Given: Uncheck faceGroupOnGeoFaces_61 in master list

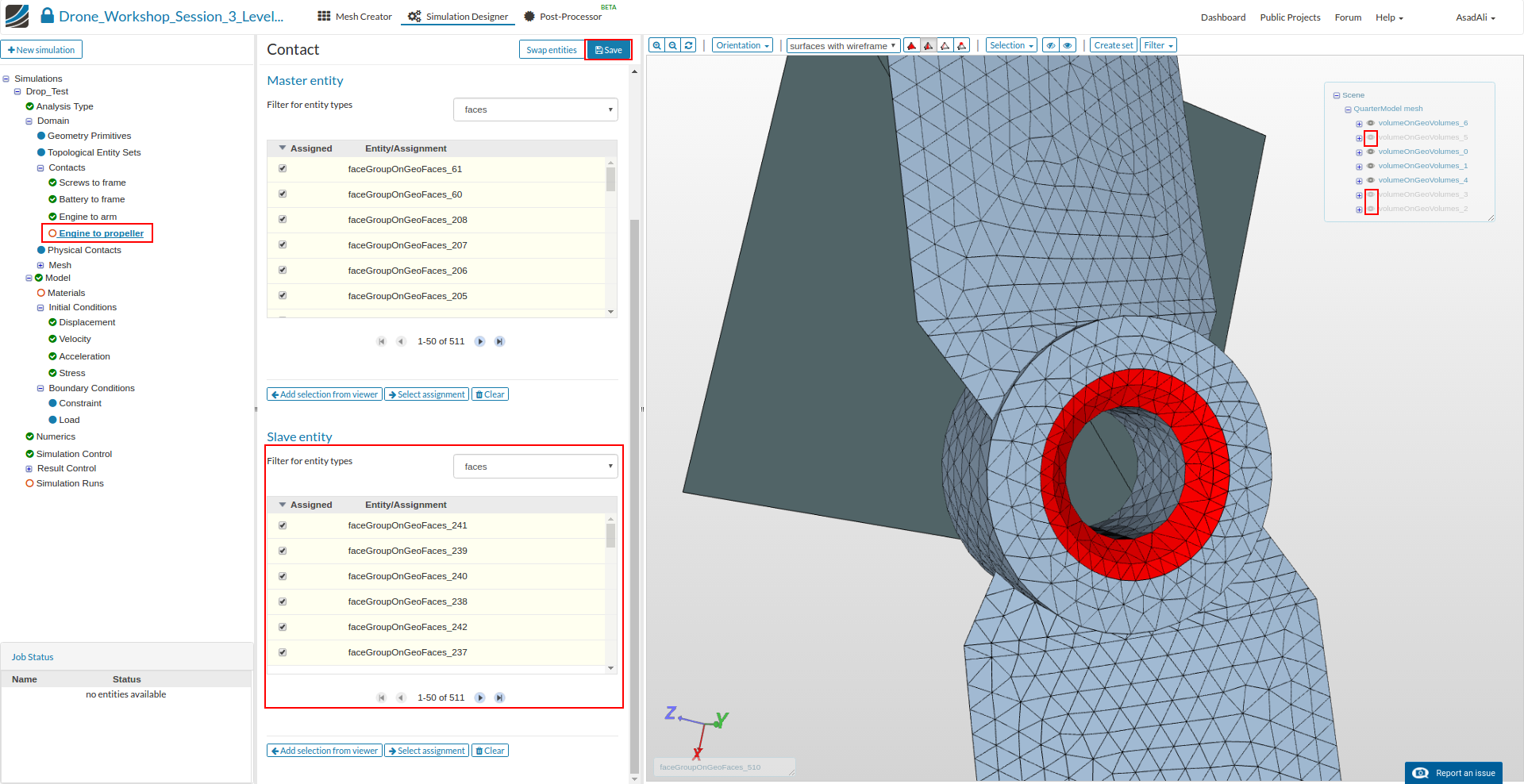Looking at the screenshot, I should [283, 169].
